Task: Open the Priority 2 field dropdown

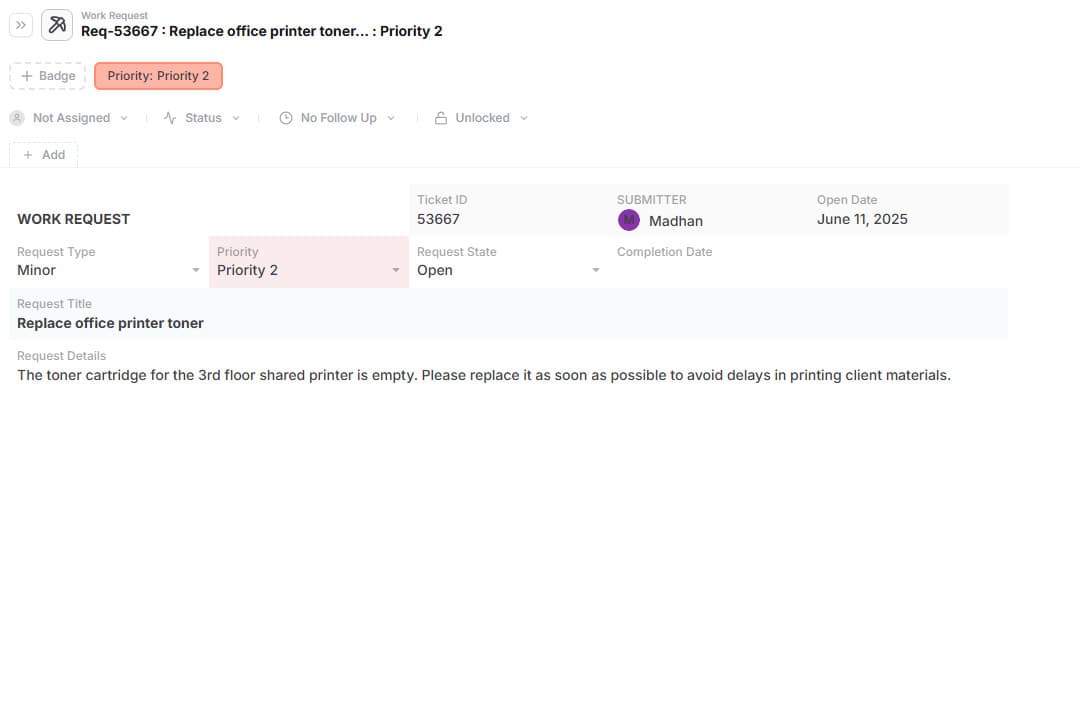Action: [x=396, y=270]
